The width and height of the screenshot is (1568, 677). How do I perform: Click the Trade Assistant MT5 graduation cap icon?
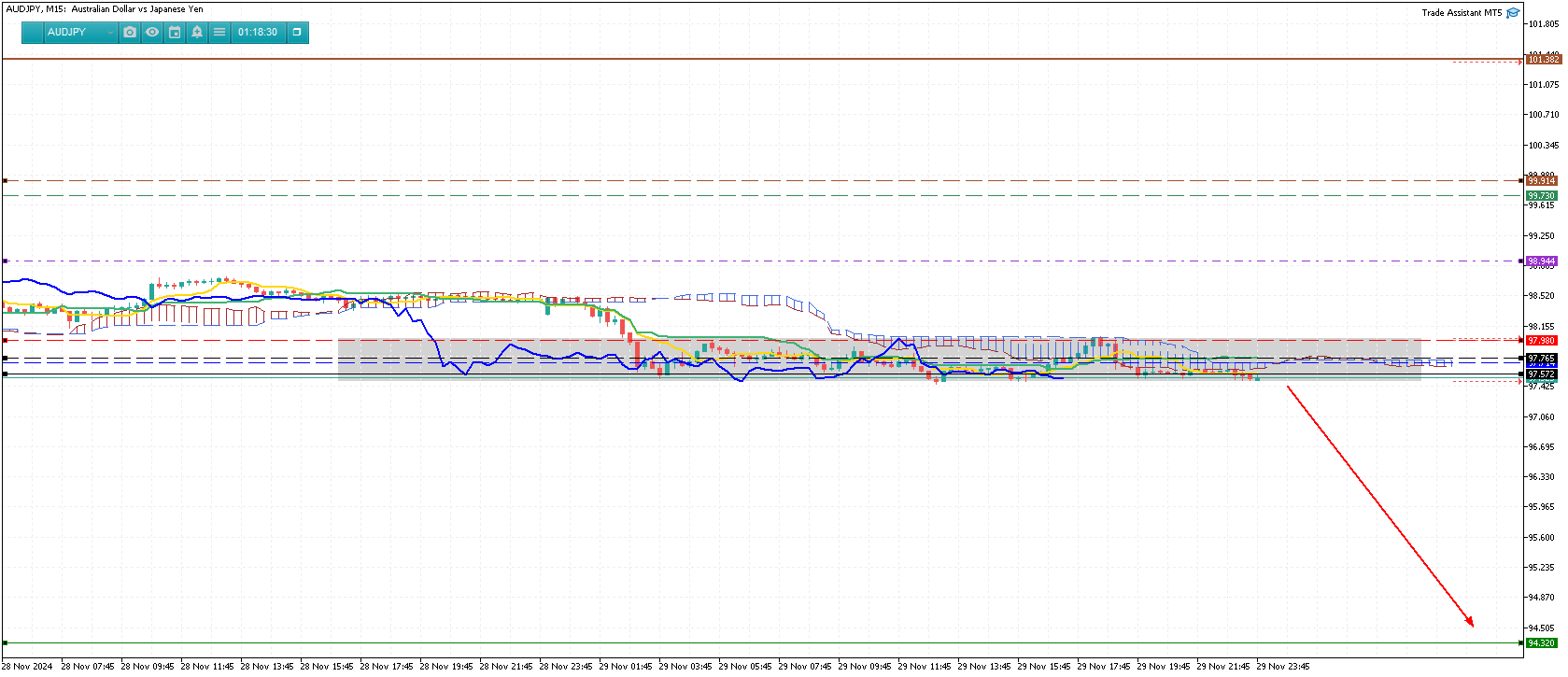[1513, 13]
